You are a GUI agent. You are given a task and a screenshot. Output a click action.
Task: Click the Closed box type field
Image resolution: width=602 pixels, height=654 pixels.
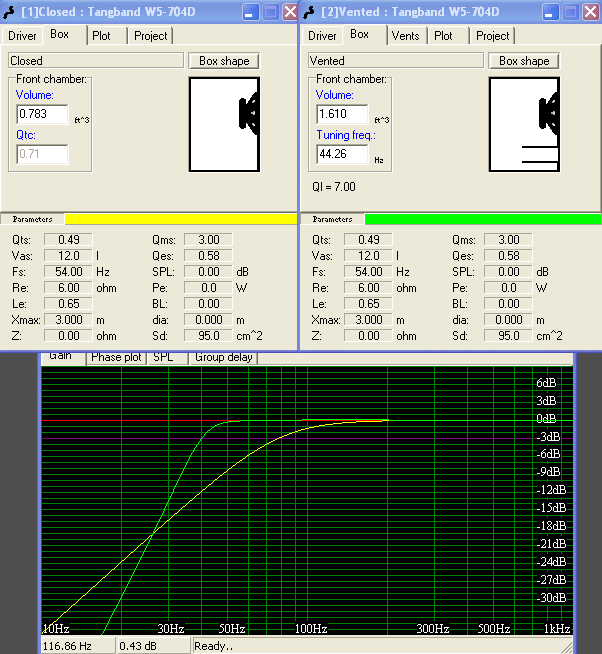(96, 60)
